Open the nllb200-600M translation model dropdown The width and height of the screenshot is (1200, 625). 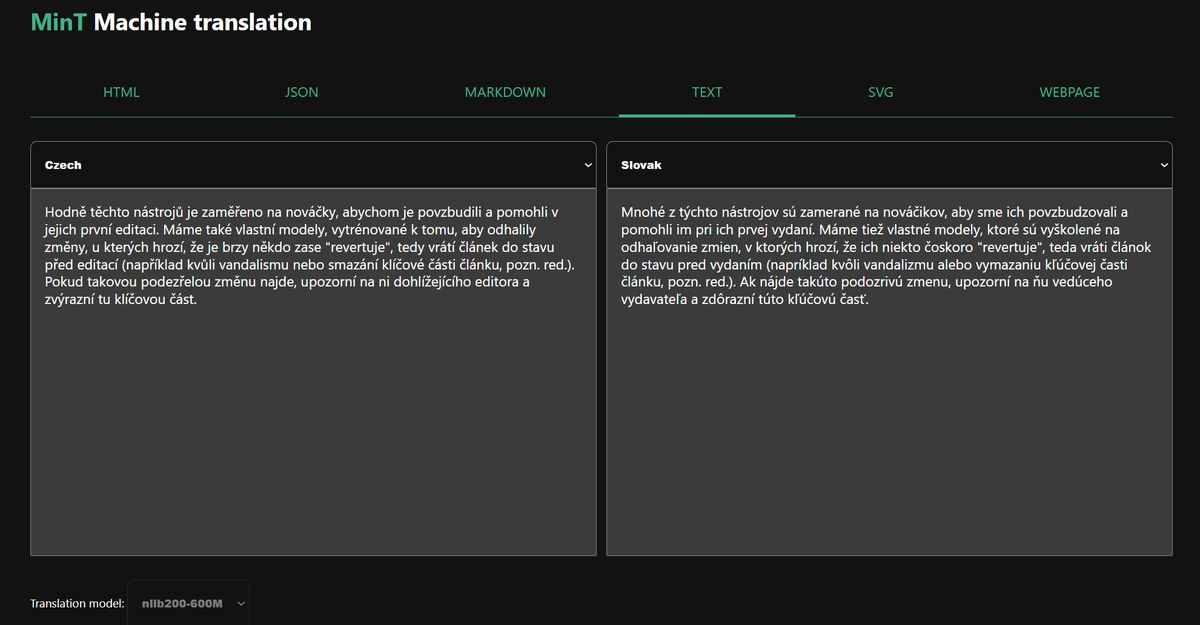coord(189,603)
